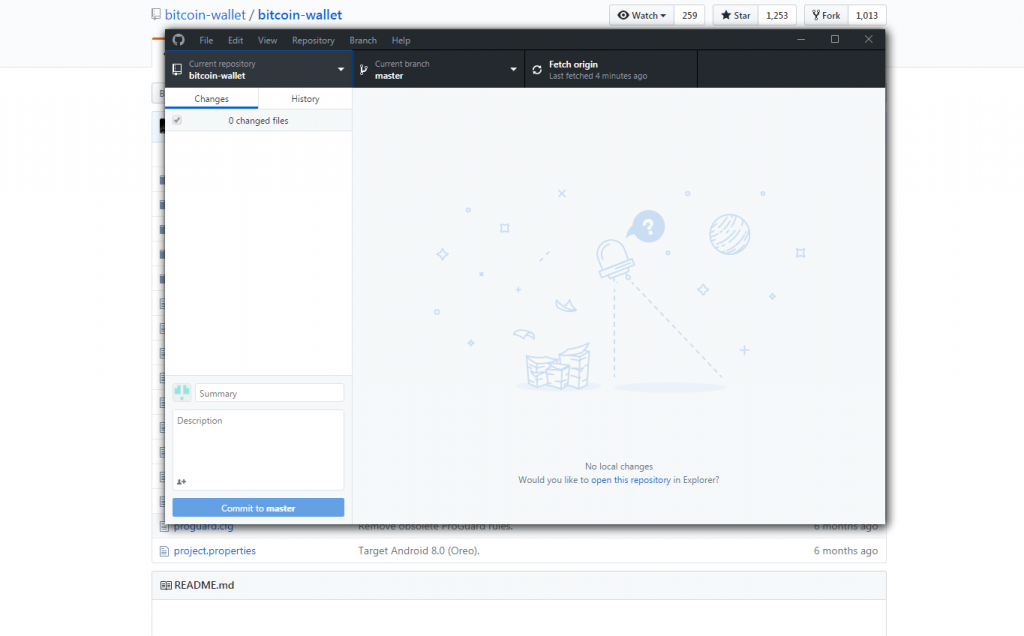Click the Fetch origin sync arrows icon
1024x636 pixels.
point(537,70)
